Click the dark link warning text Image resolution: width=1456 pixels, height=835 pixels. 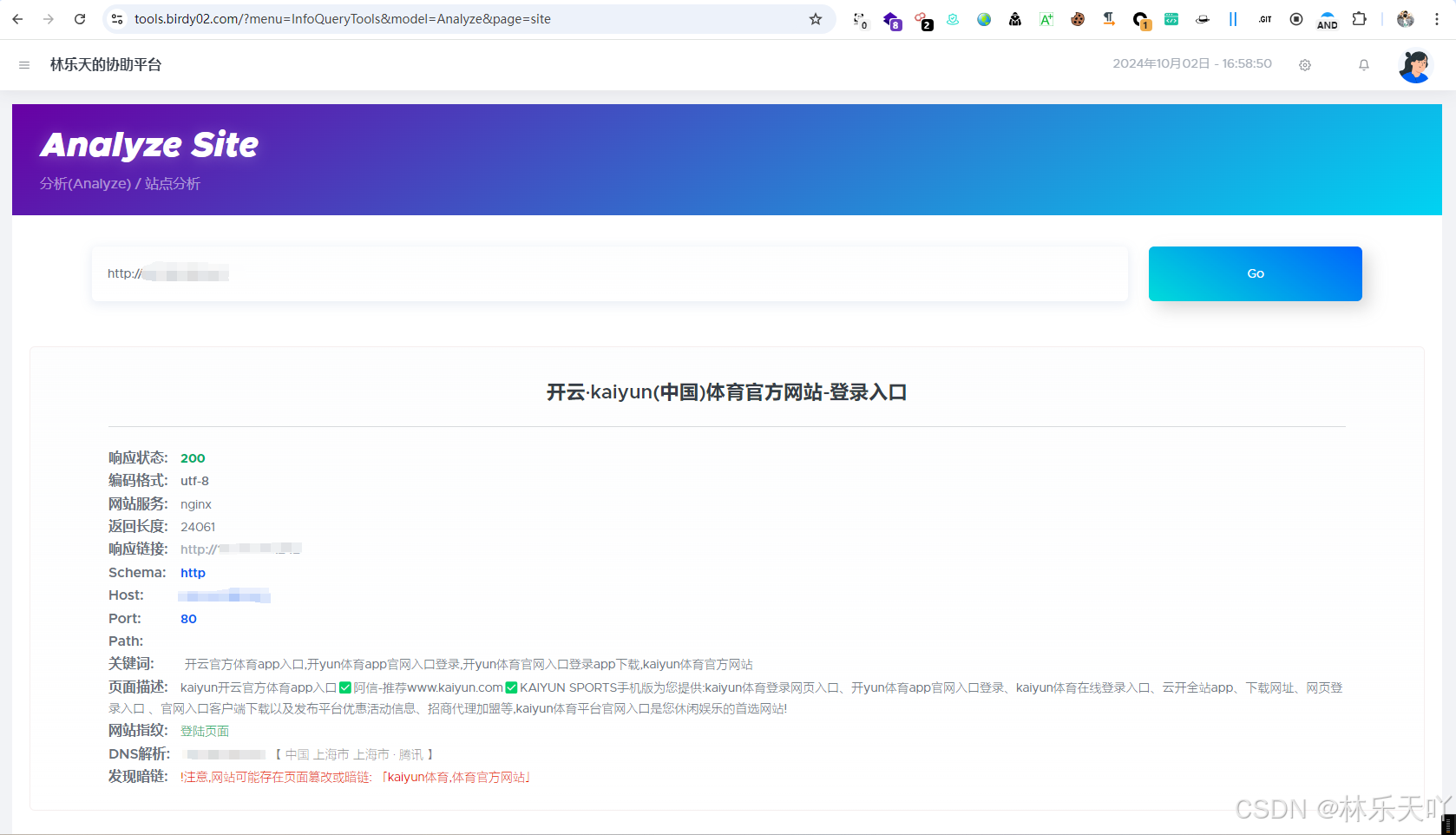point(356,777)
